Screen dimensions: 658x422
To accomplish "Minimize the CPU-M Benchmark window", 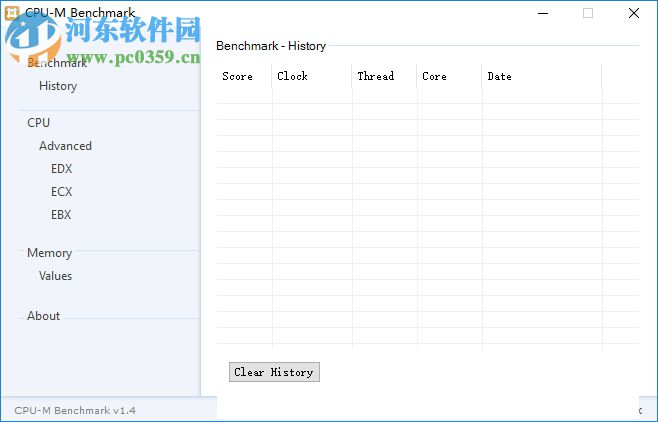I will [543, 13].
